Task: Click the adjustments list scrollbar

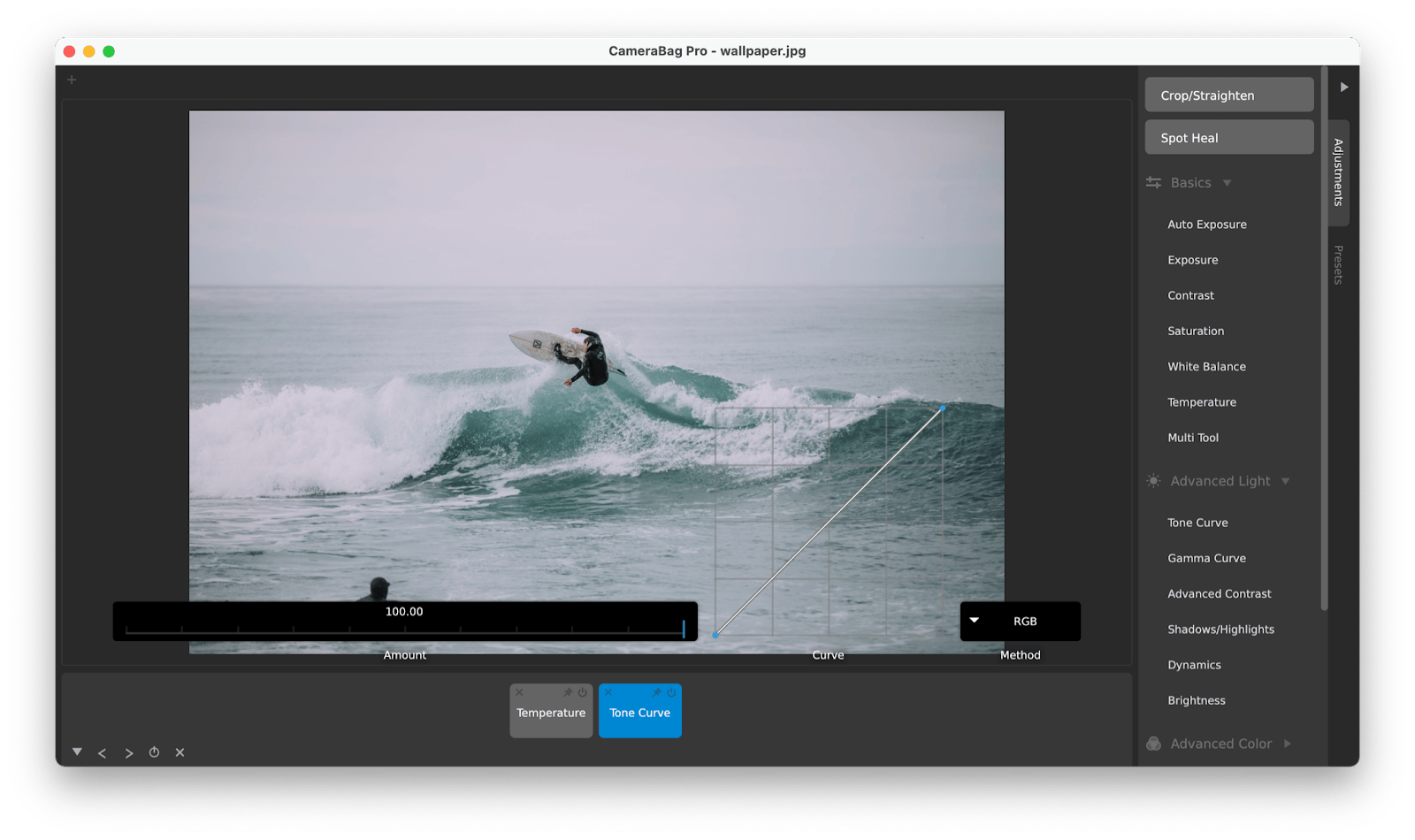Action: (1324, 338)
